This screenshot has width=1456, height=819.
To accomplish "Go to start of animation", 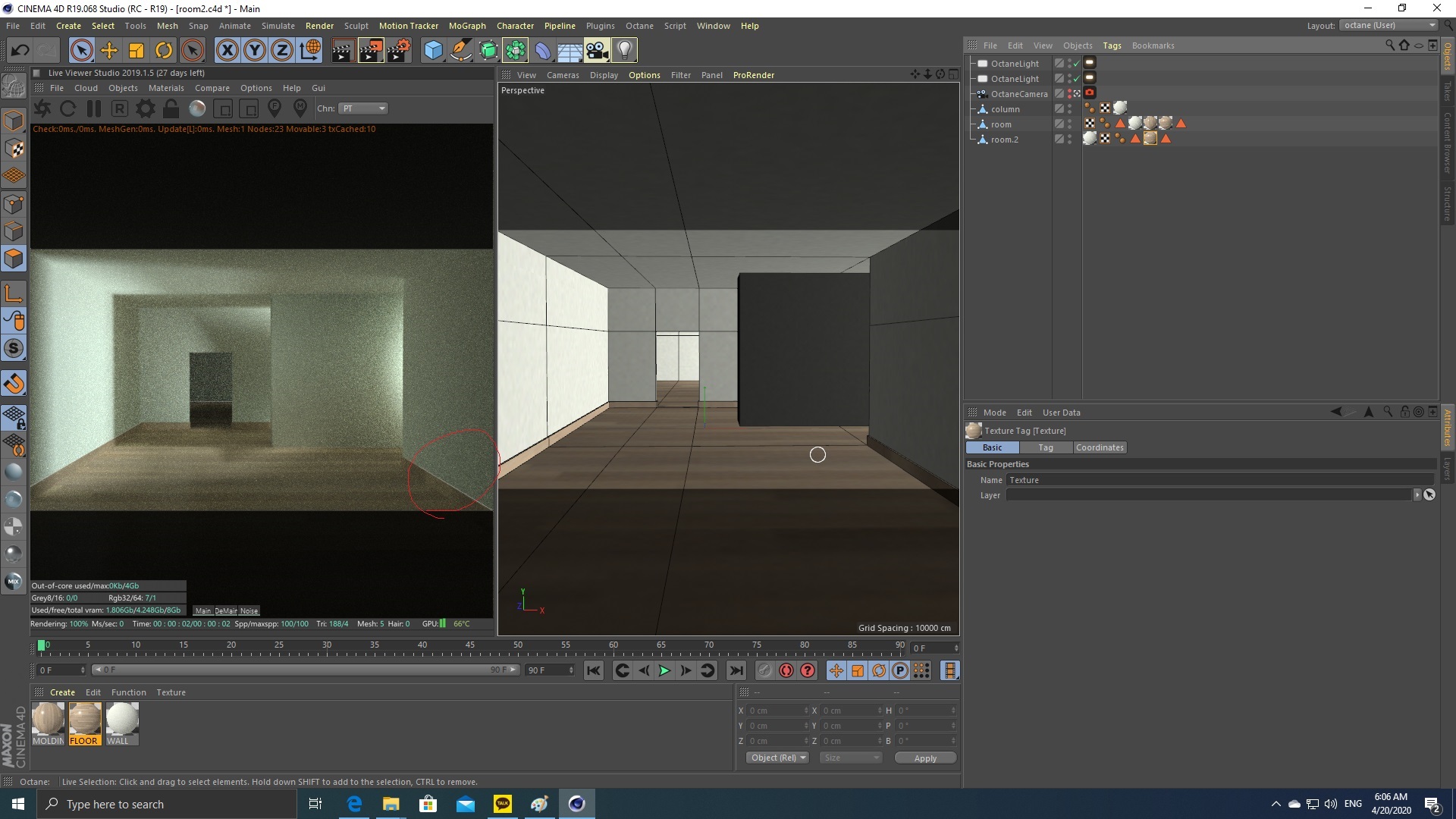I will [x=594, y=670].
